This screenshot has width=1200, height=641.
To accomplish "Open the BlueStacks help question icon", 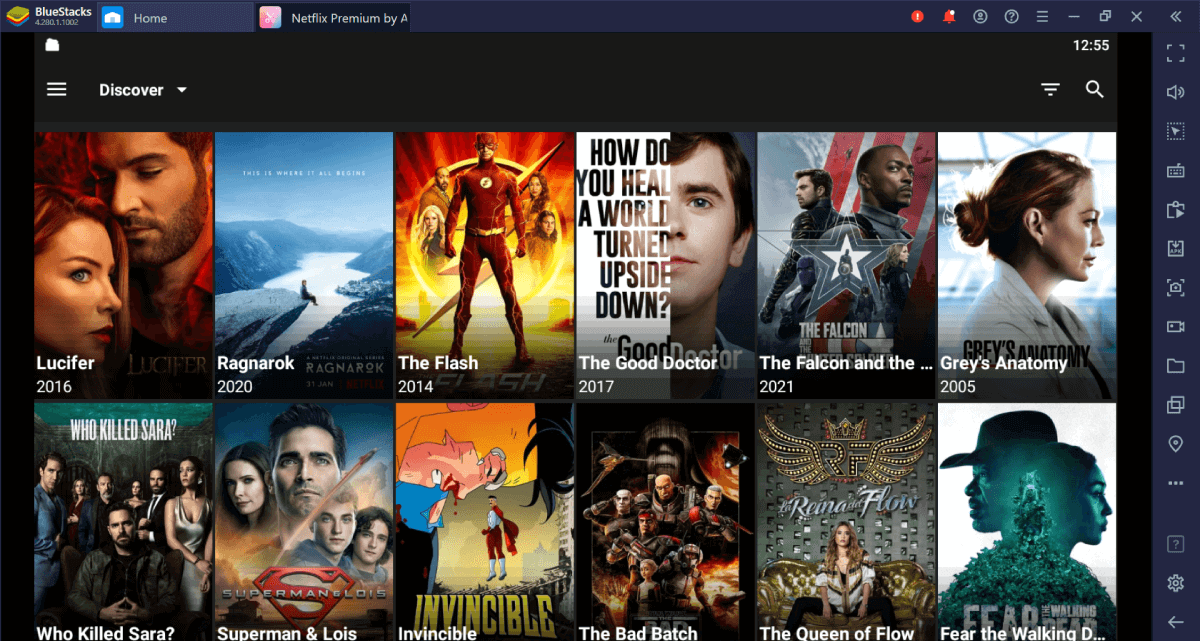I will [x=1012, y=16].
